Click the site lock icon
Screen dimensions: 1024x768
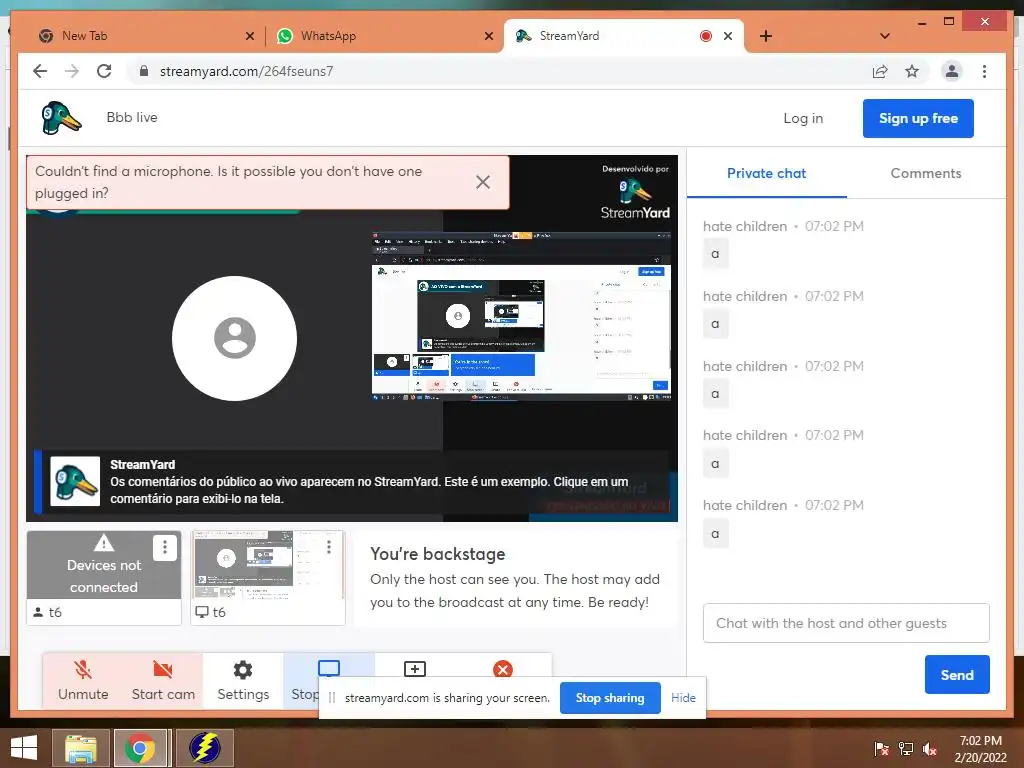144,71
